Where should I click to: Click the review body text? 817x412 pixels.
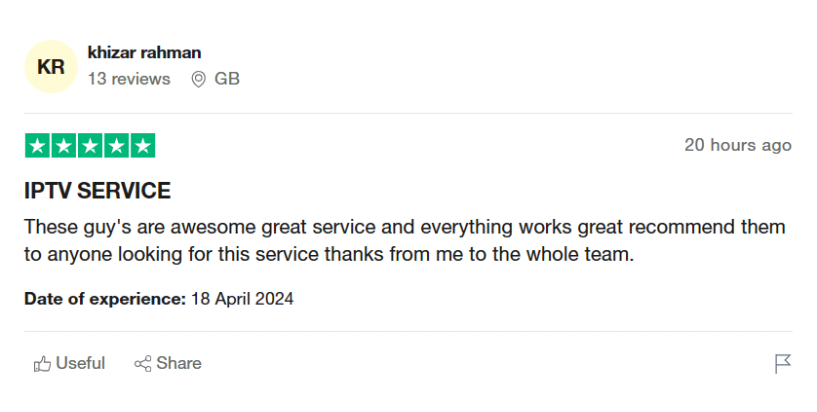404,241
